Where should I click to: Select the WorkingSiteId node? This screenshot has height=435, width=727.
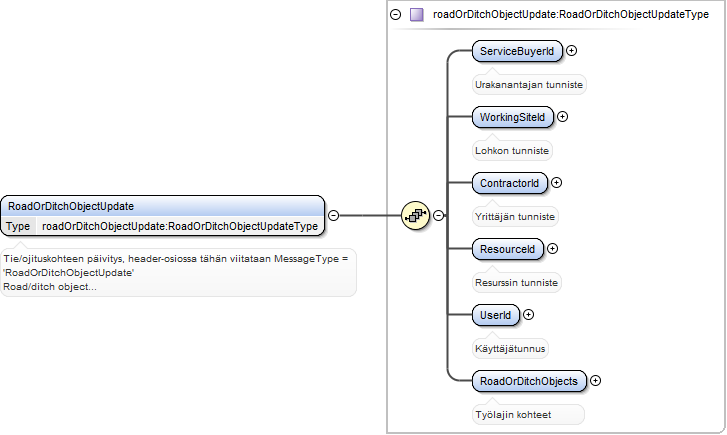(512, 117)
